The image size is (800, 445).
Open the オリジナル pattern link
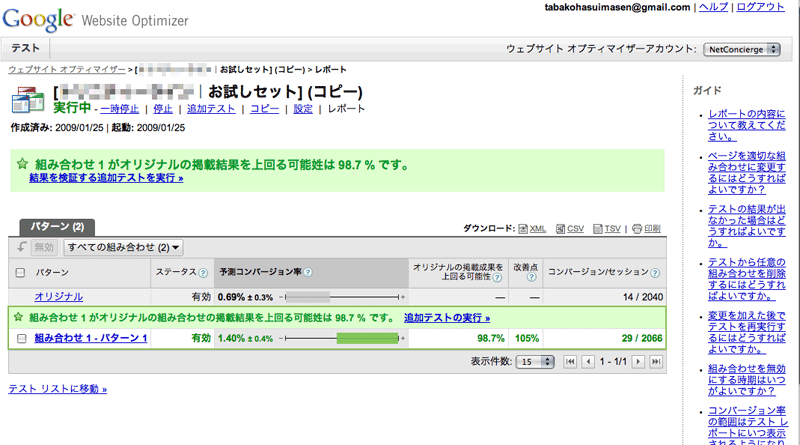point(59,297)
